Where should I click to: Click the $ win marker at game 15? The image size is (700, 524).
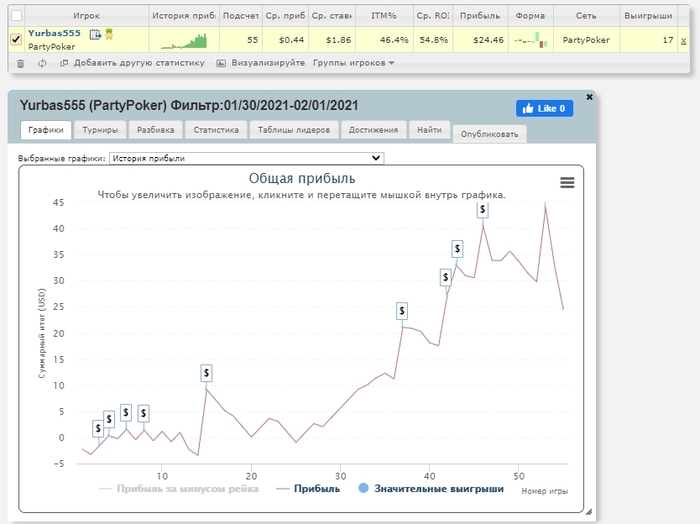pyautogui.click(x=206, y=373)
